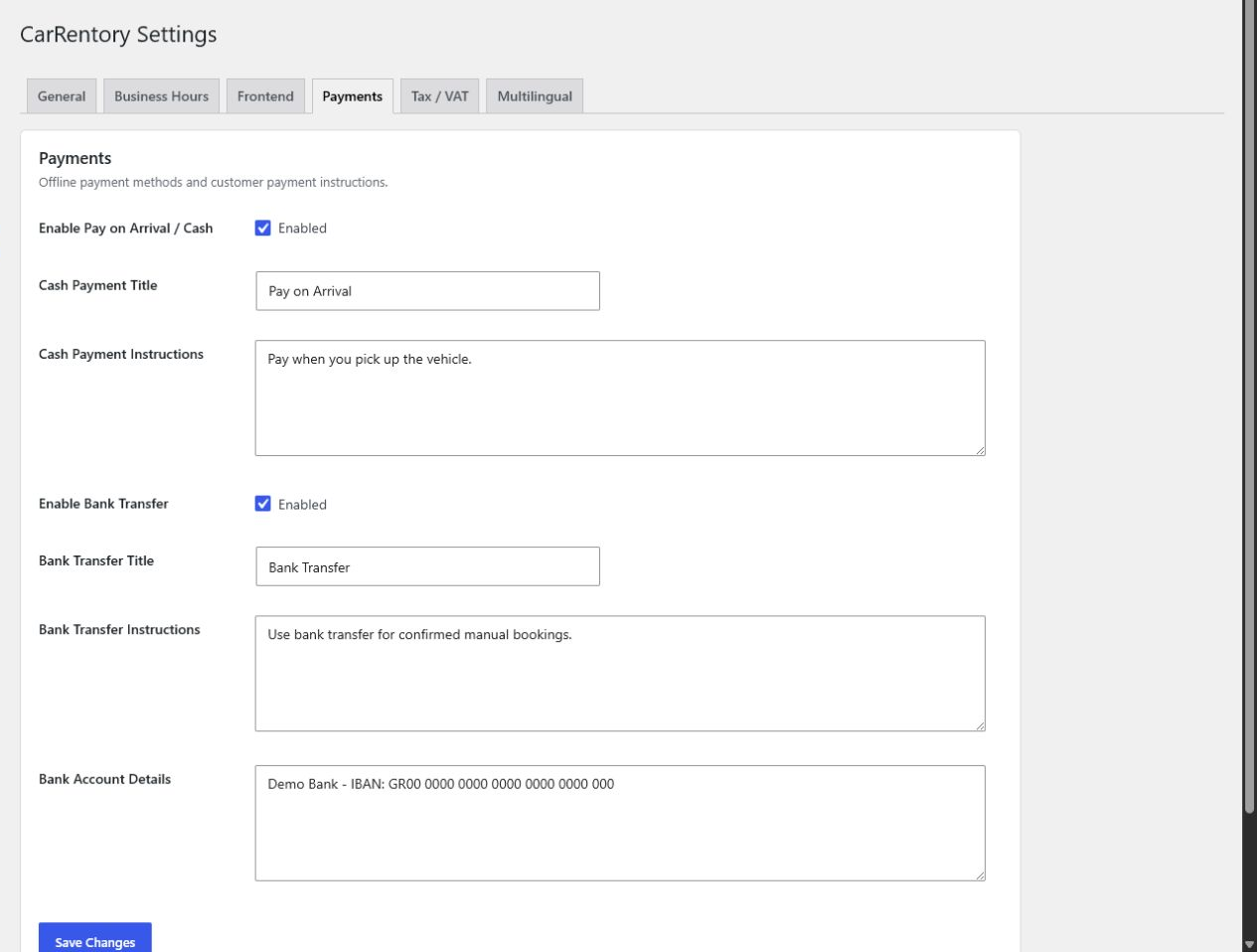Grab the Bank Transfer Instructions resize handle
The image size is (1257, 952).
tap(980, 725)
